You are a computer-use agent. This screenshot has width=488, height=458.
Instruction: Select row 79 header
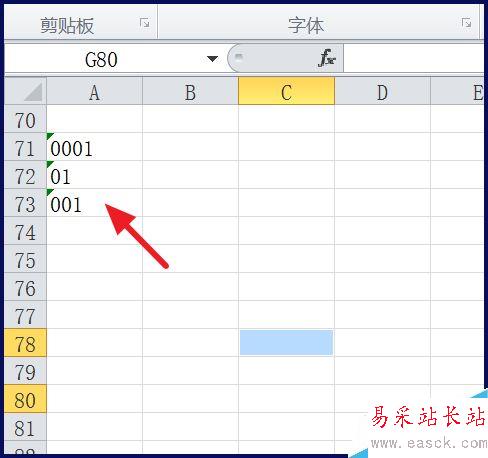[x=25, y=371]
